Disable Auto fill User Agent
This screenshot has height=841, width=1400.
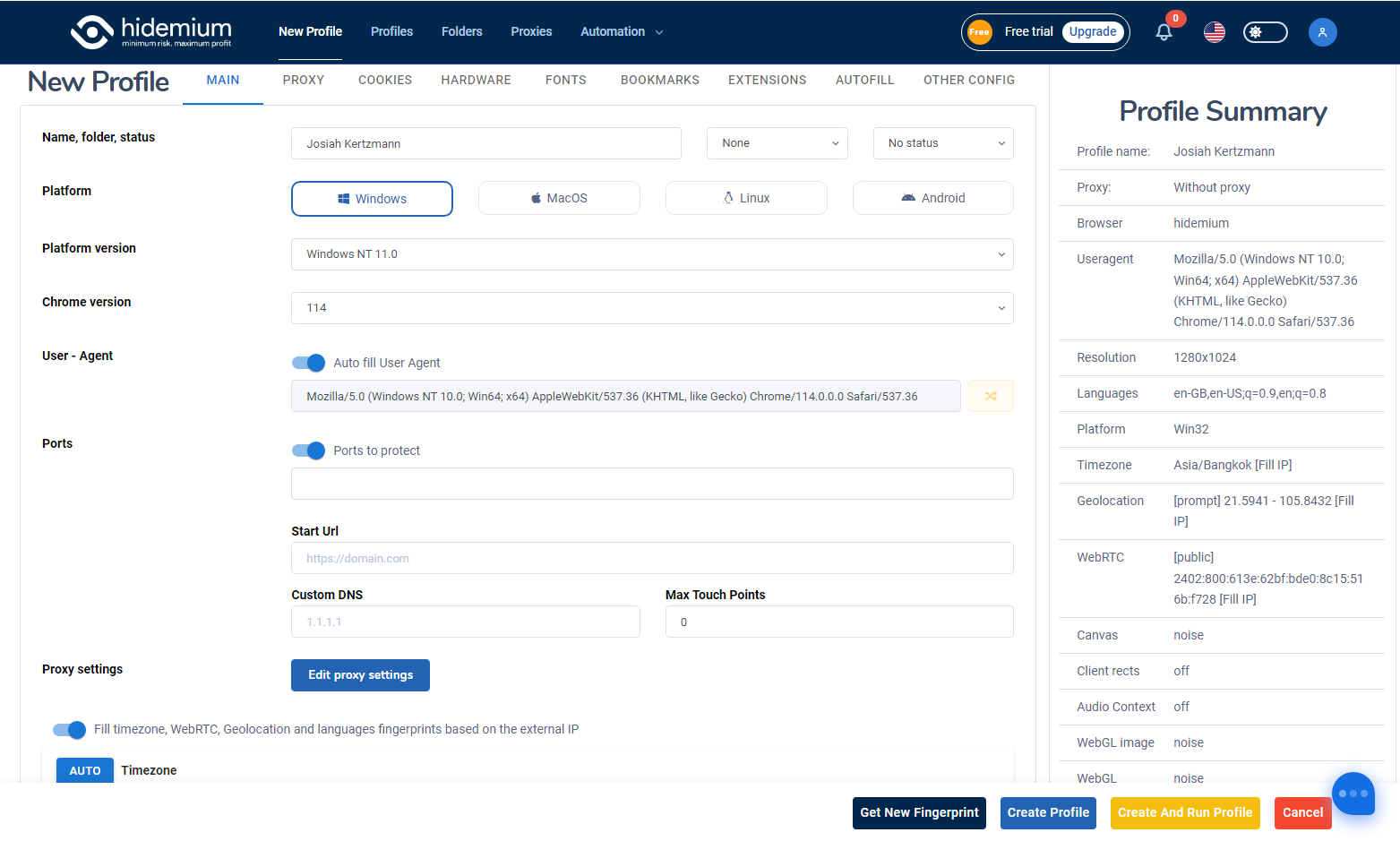tap(308, 363)
